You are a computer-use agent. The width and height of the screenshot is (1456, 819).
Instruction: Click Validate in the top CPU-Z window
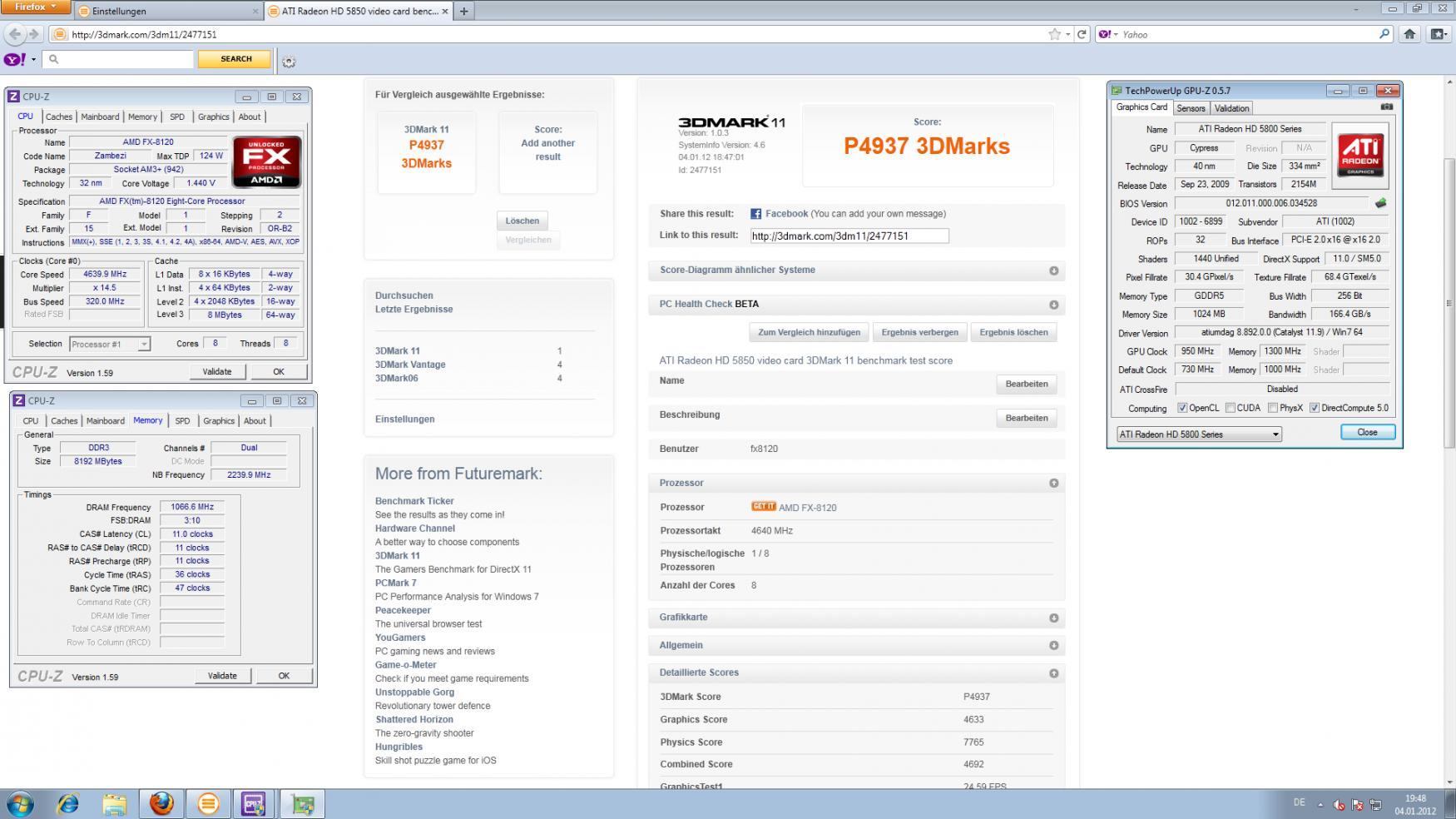point(217,371)
